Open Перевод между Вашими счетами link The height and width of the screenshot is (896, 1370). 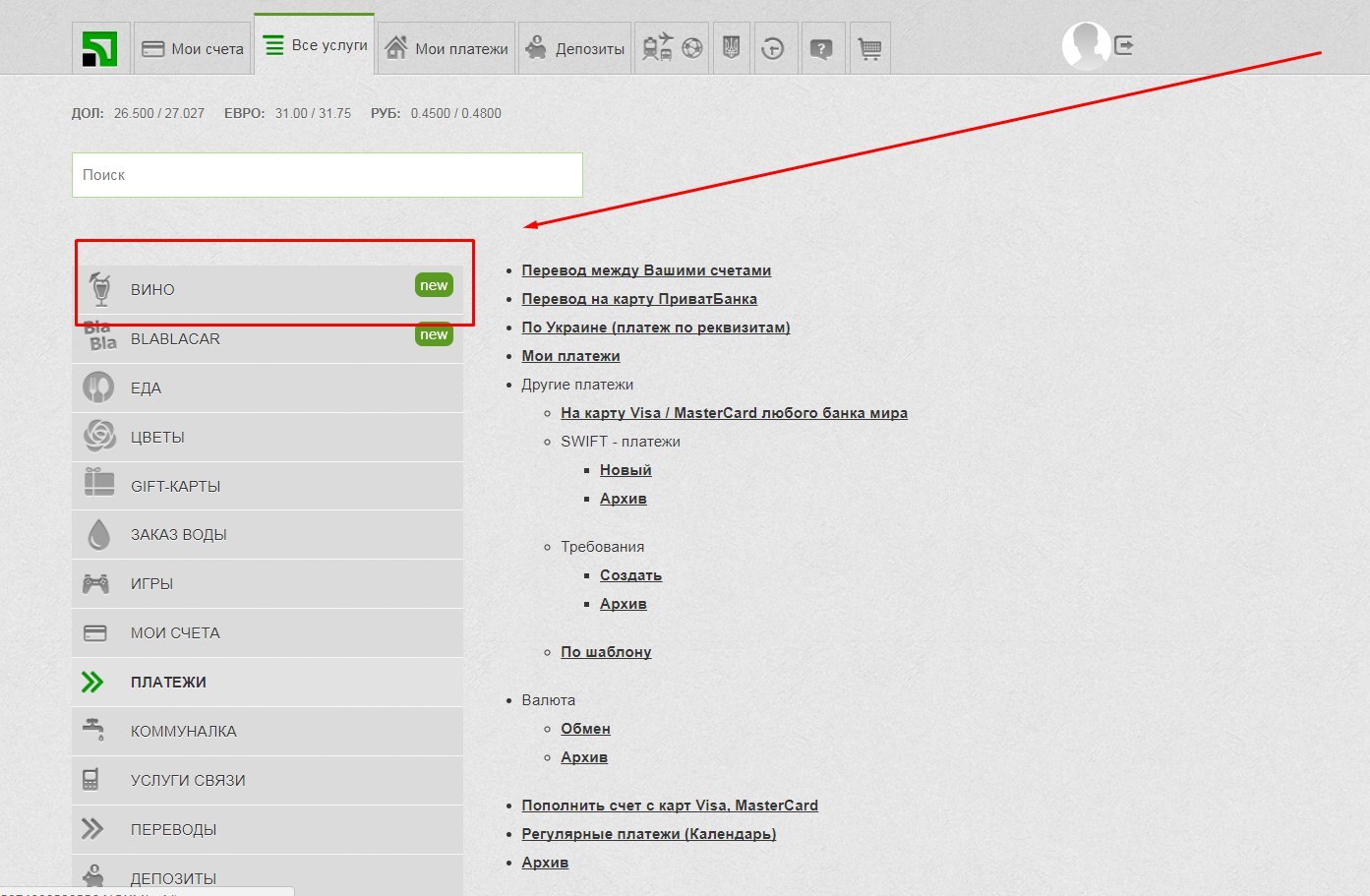point(646,270)
